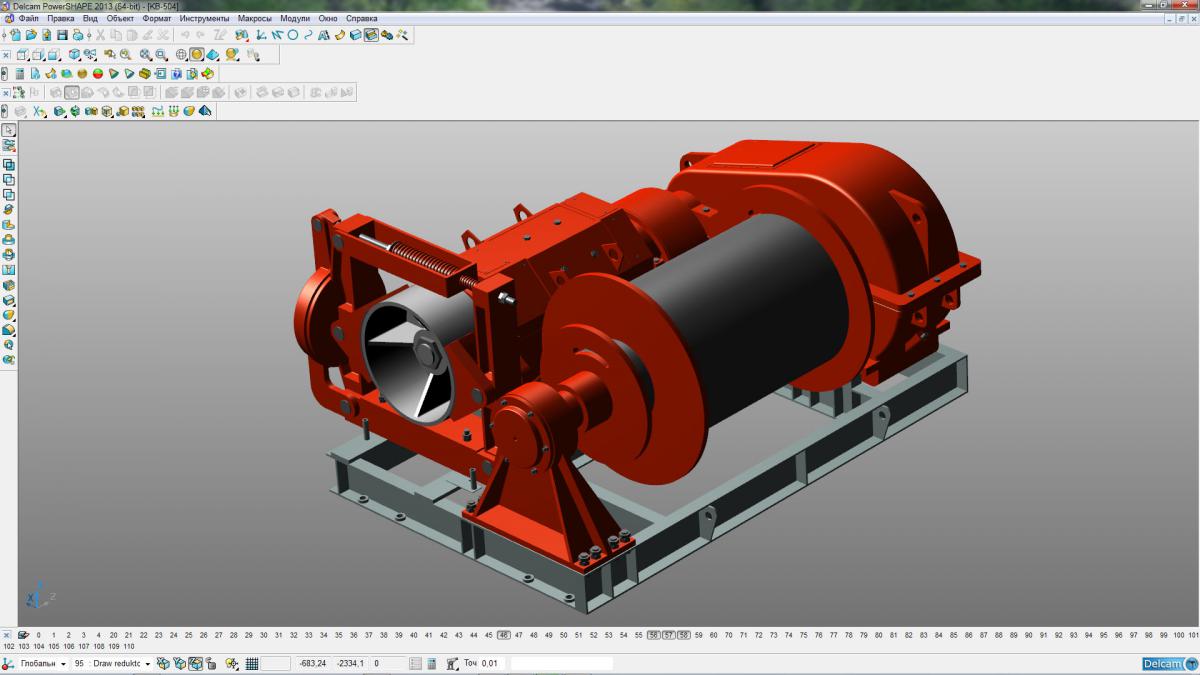The width and height of the screenshot is (1200, 675).
Task: Expand the wireframe globe view flyout
Action: 188,61
